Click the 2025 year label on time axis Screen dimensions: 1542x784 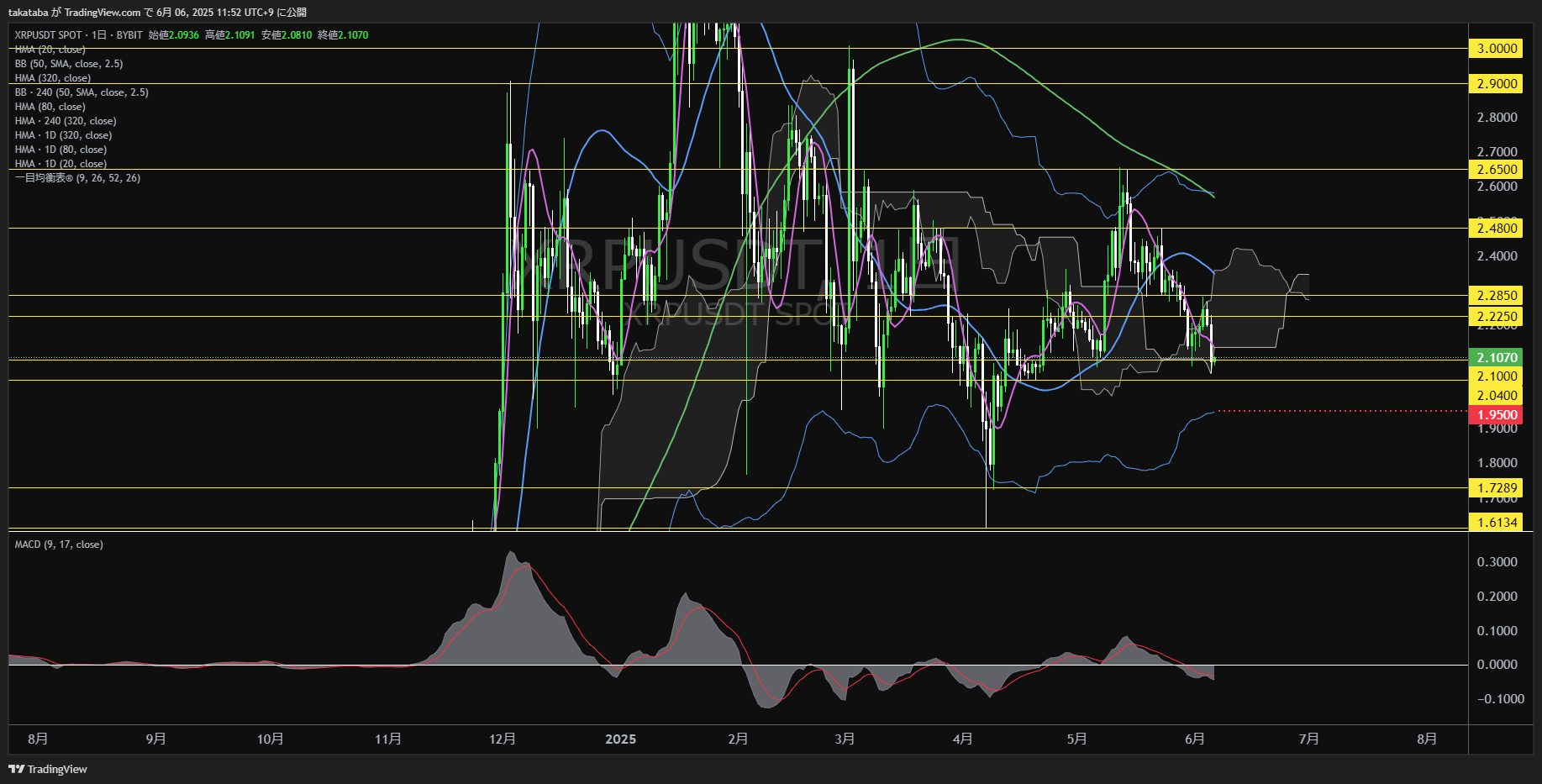click(621, 739)
